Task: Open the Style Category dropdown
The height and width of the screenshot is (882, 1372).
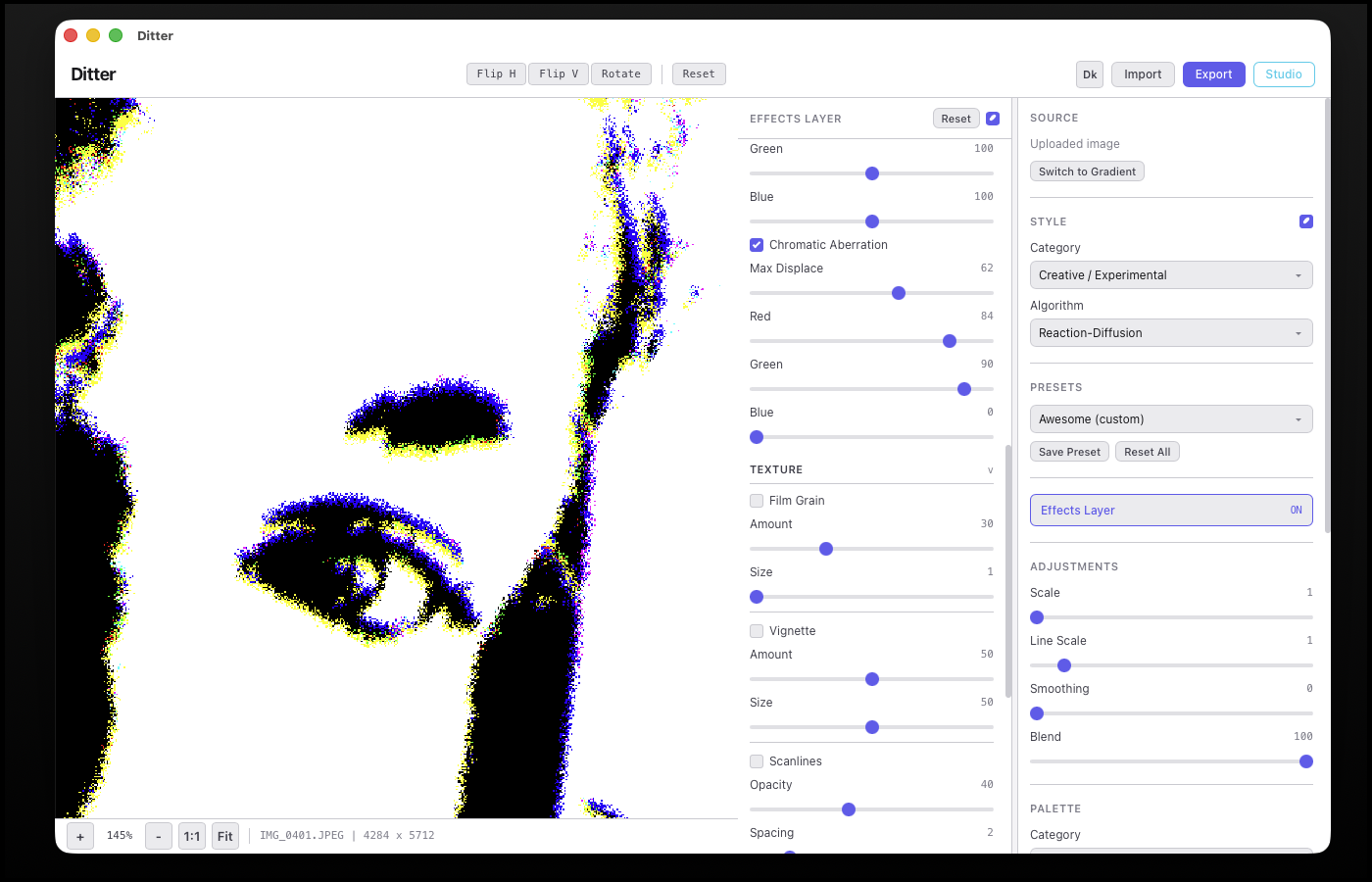Action: pos(1170,275)
